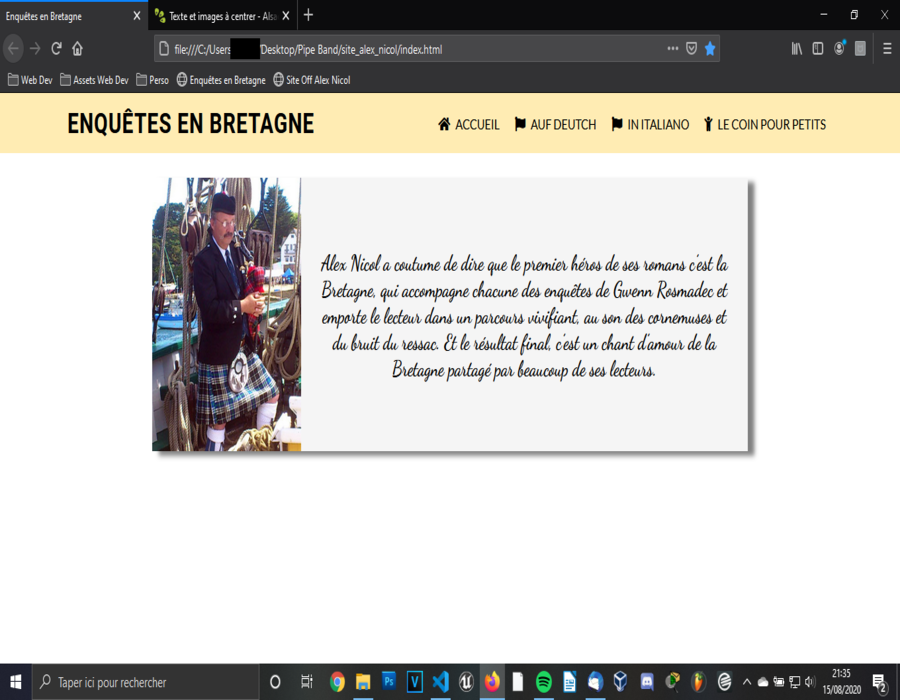This screenshot has height=700, width=900.
Task: Open the Firefox Account icon
Action: (x=839, y=49)
